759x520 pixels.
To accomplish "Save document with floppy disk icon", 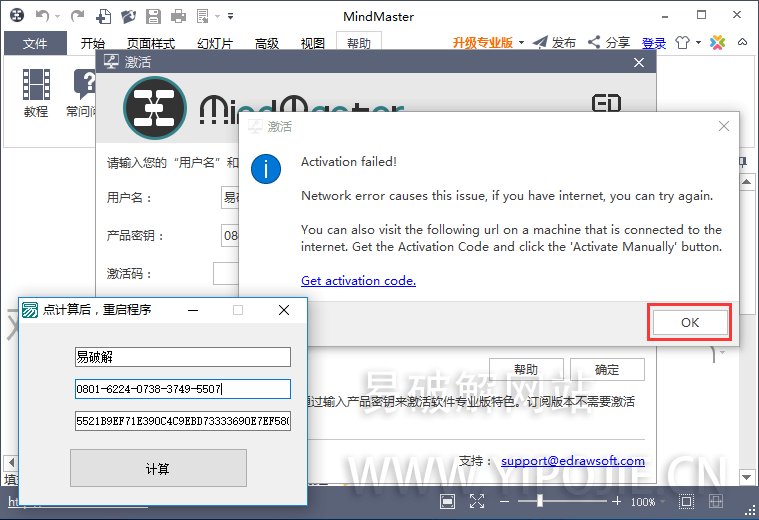I will coord(153,16).
